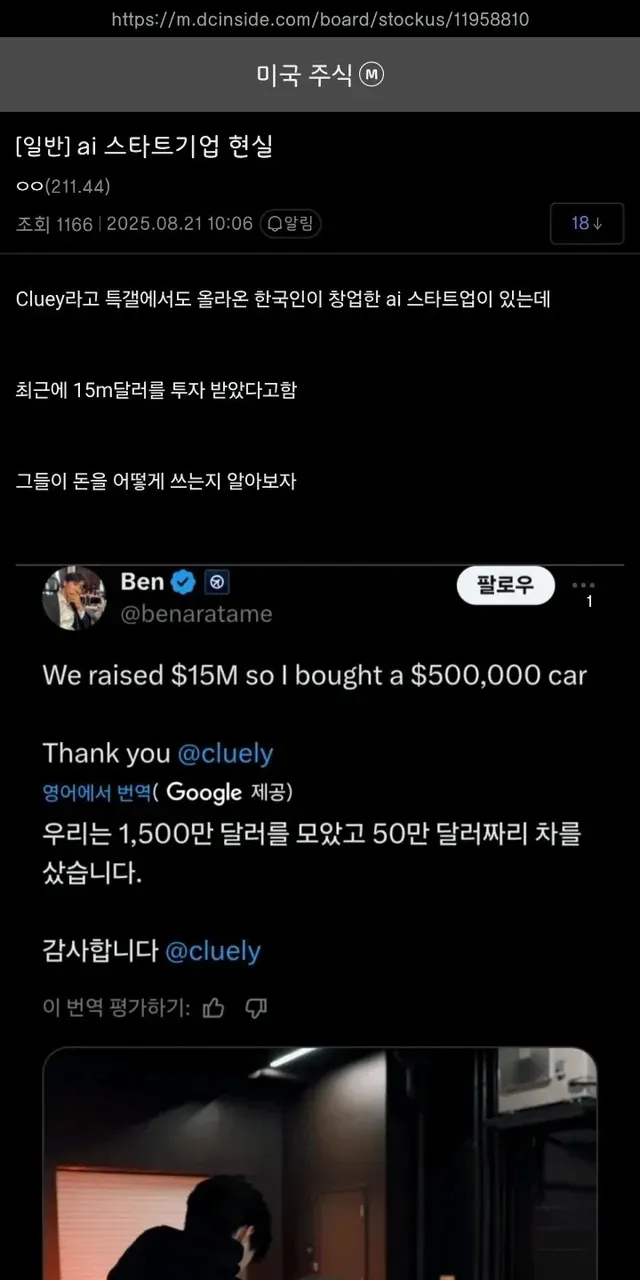Rate the translation with thumbs down

point(256,1006)
